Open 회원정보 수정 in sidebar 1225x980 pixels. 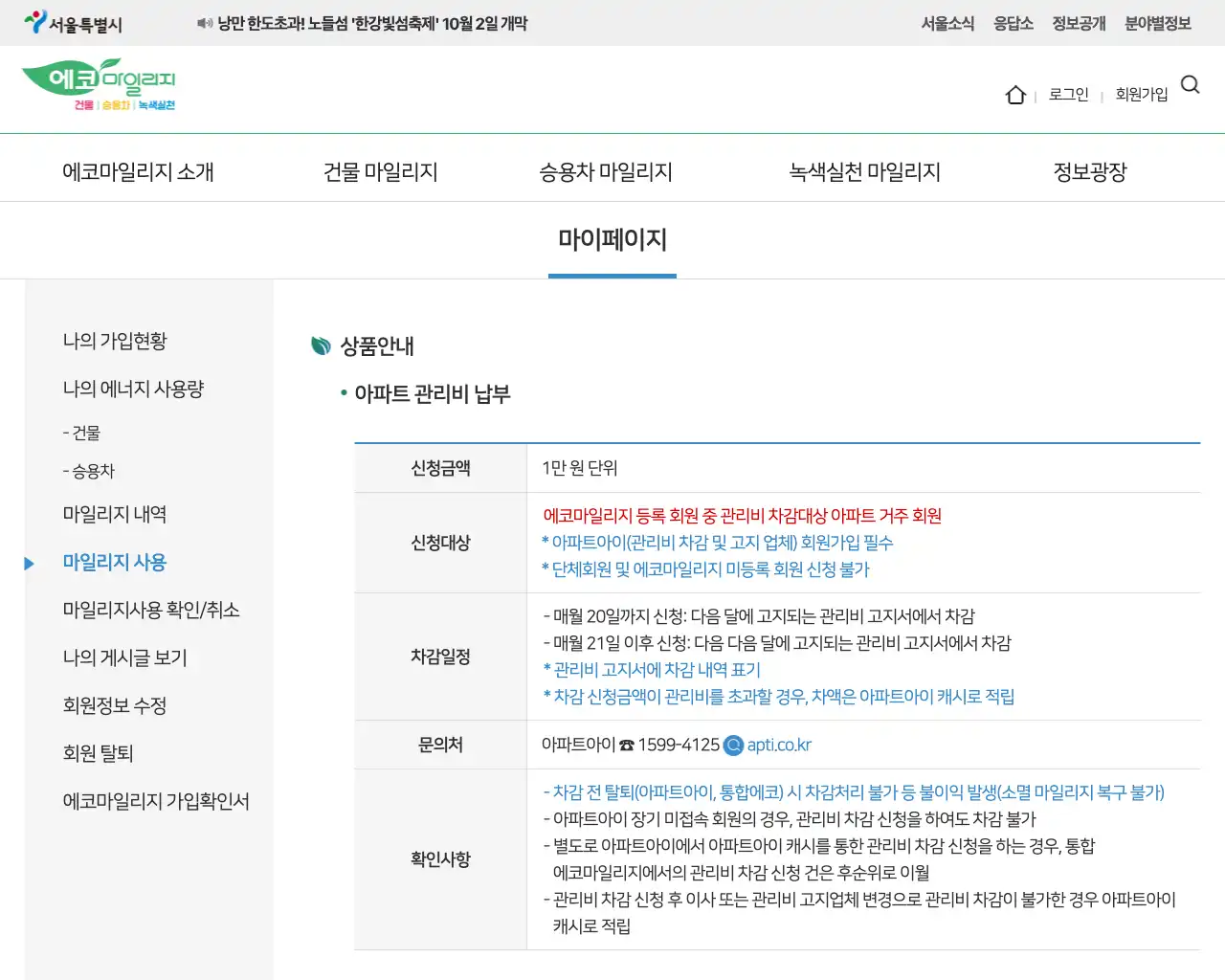tap(115, 705)
